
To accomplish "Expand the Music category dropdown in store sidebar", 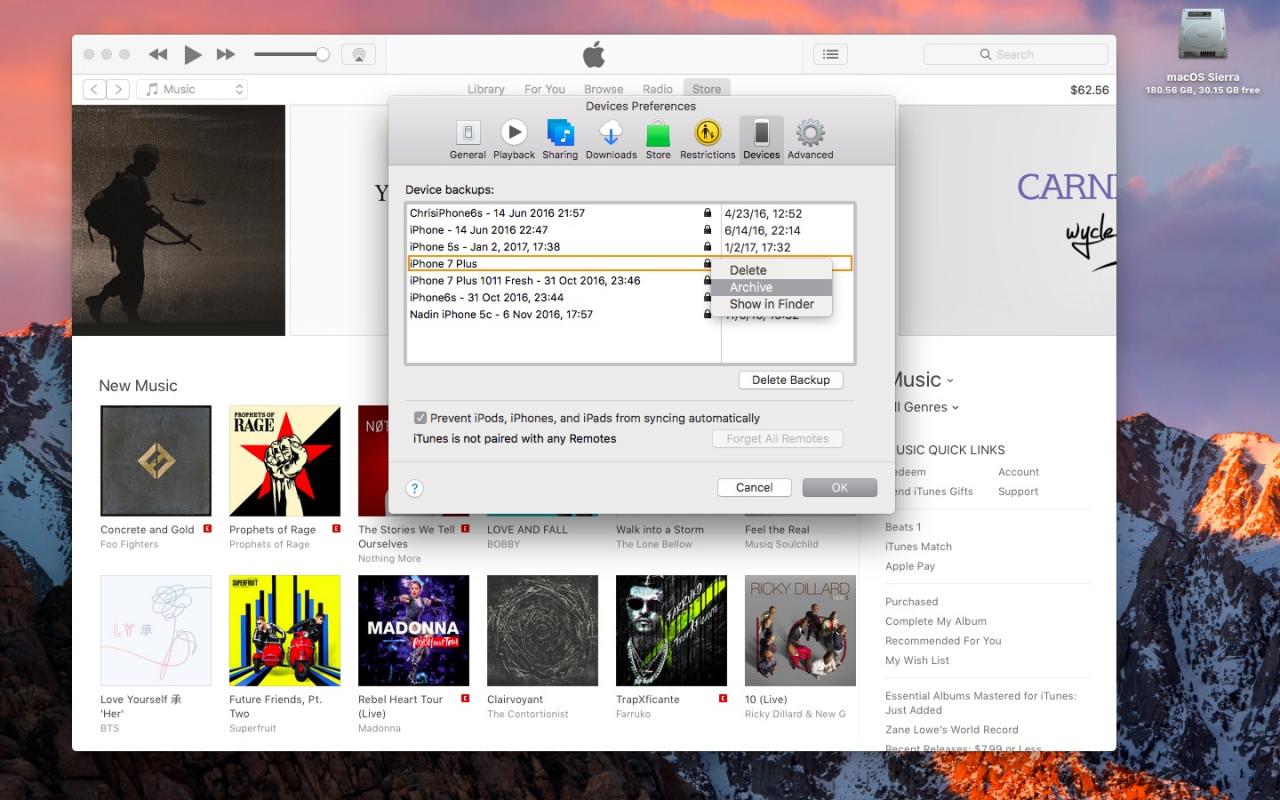I will (x=920, y=380).
